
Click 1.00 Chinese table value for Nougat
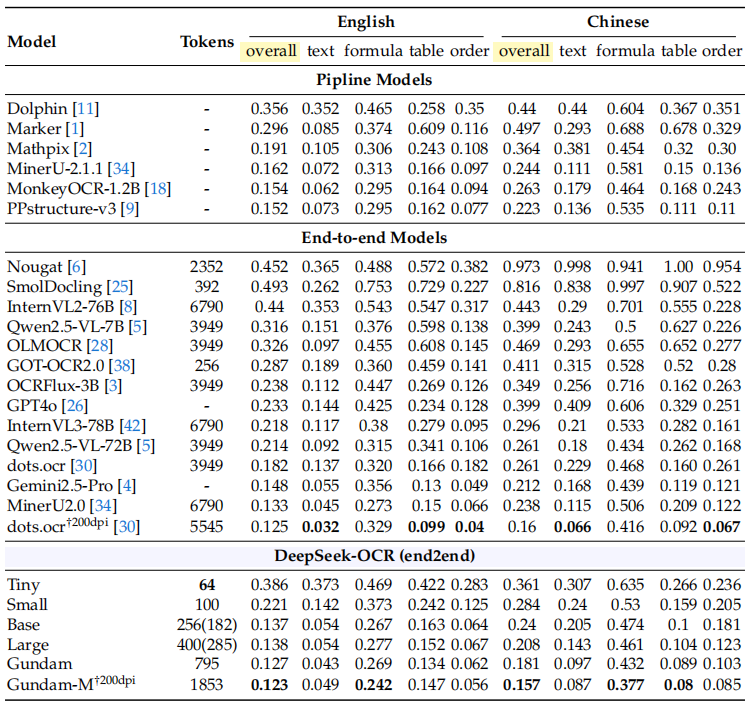(678, 267)
